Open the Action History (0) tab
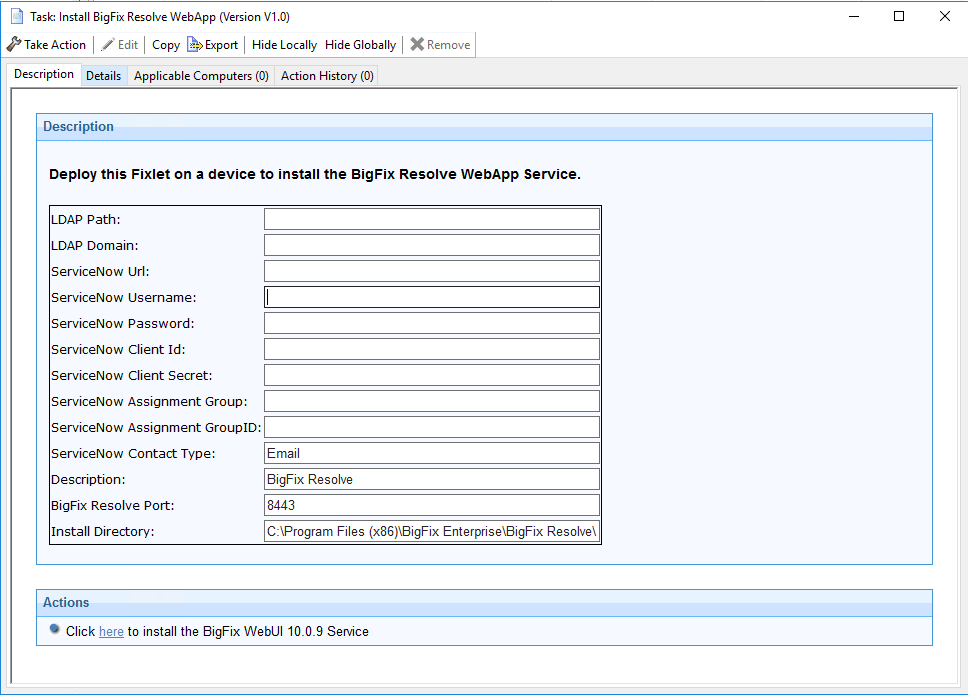 [327, 75]
